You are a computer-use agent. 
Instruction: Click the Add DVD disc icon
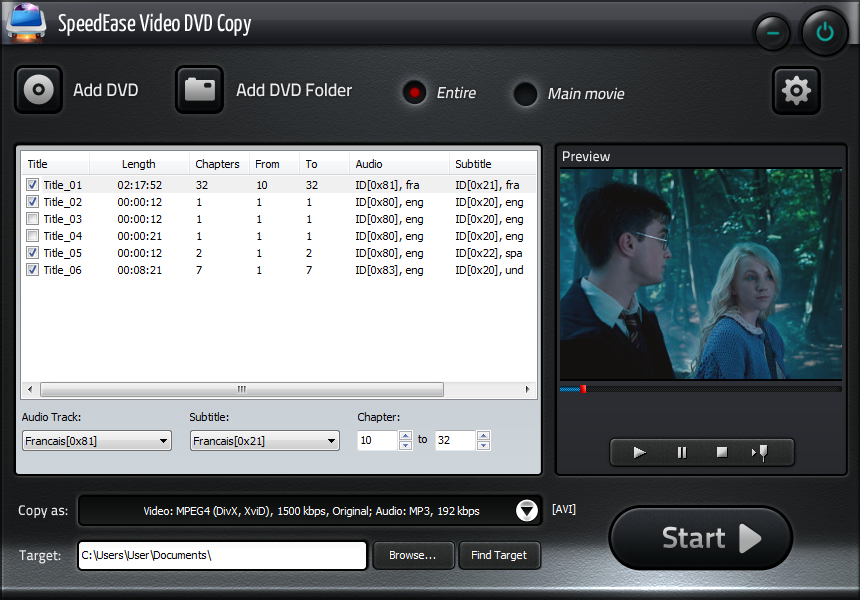click(38, 90)
